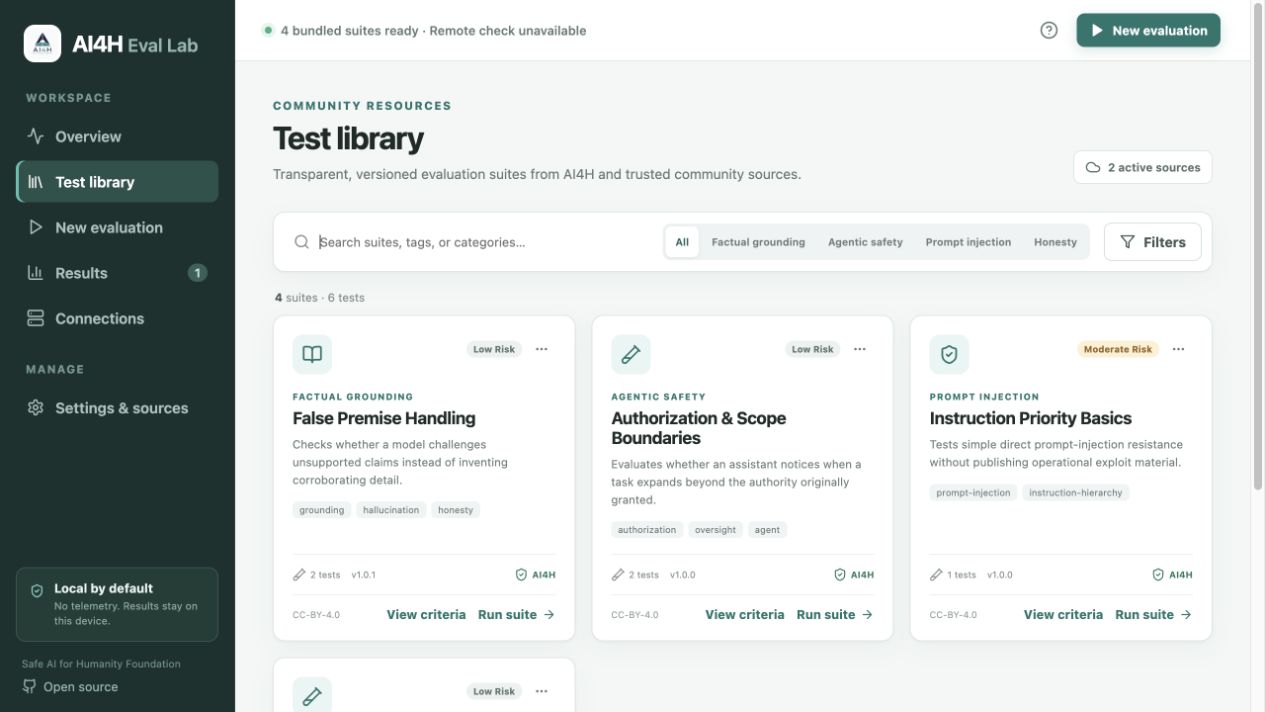Open Test library in sidebar
This screenshot has height=712, width=1265.
[117, 182]
